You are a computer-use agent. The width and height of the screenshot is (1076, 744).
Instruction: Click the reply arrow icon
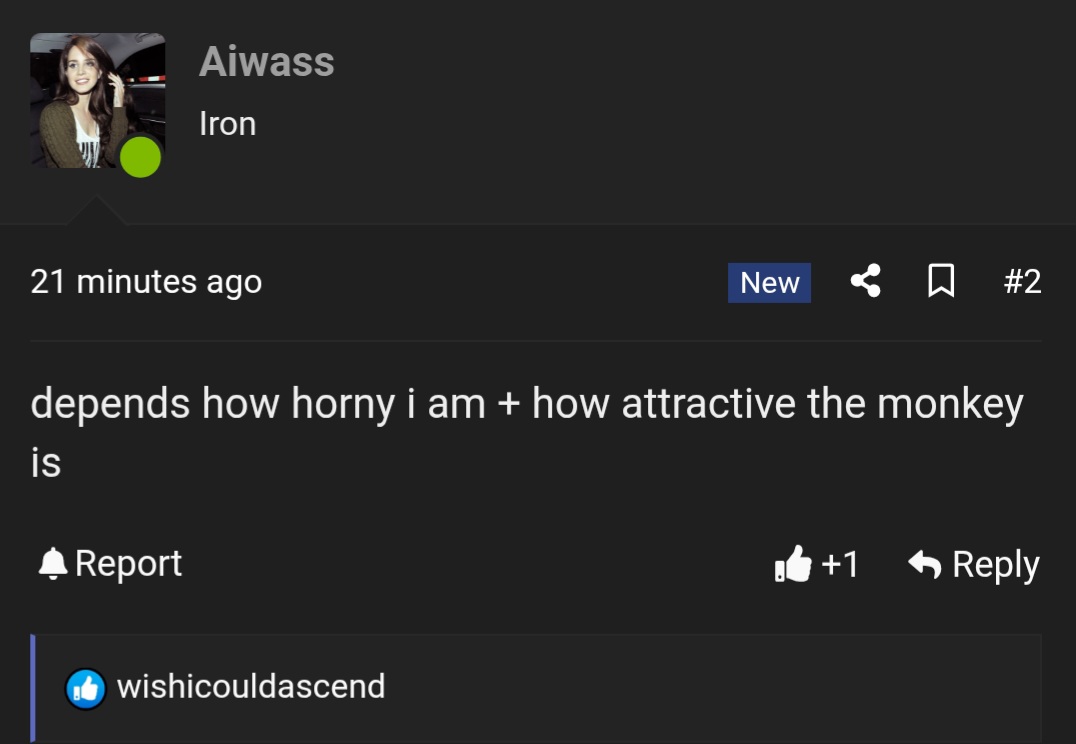[925, 563]
